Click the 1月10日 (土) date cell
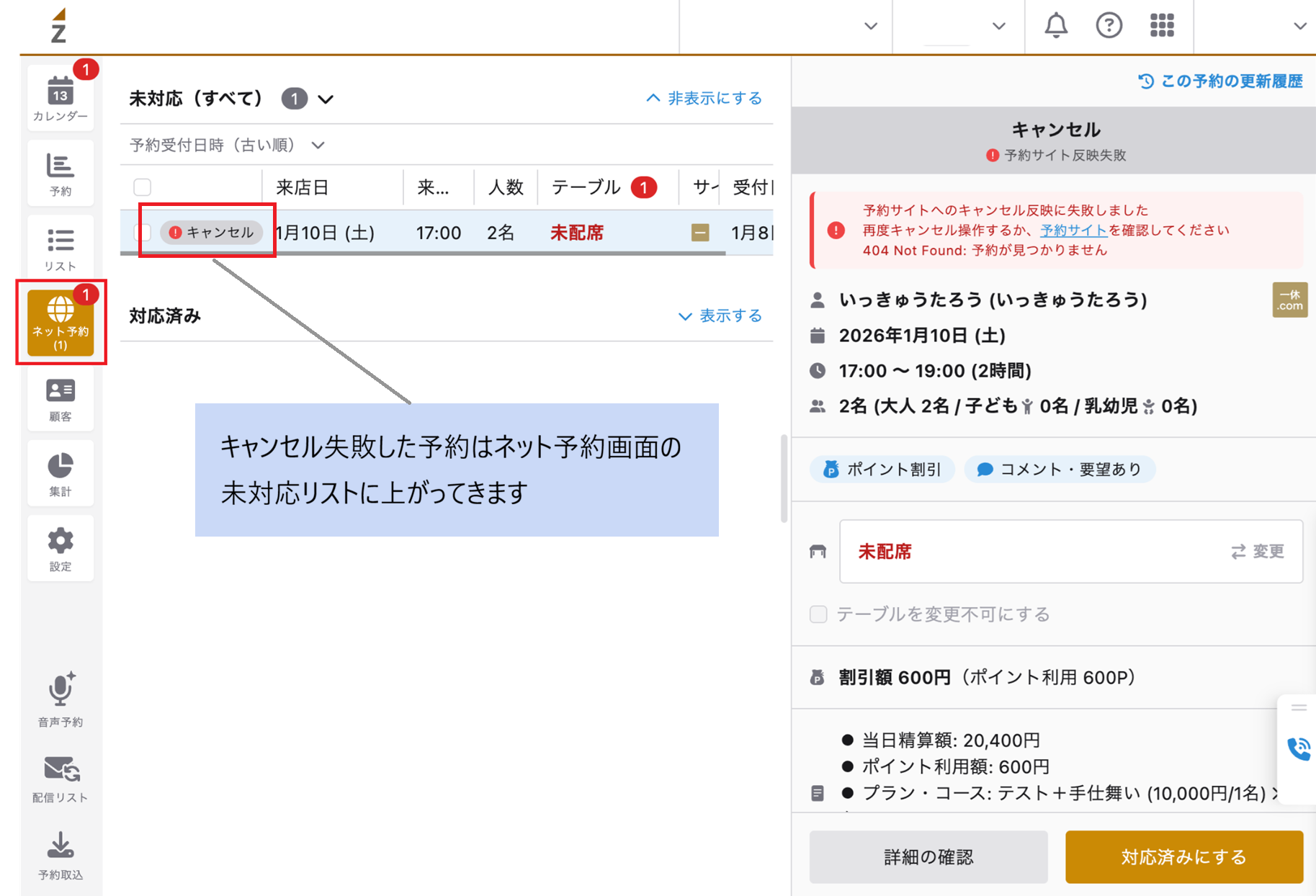This screenshot has width=1316, height=896. (x=326, y=233)
